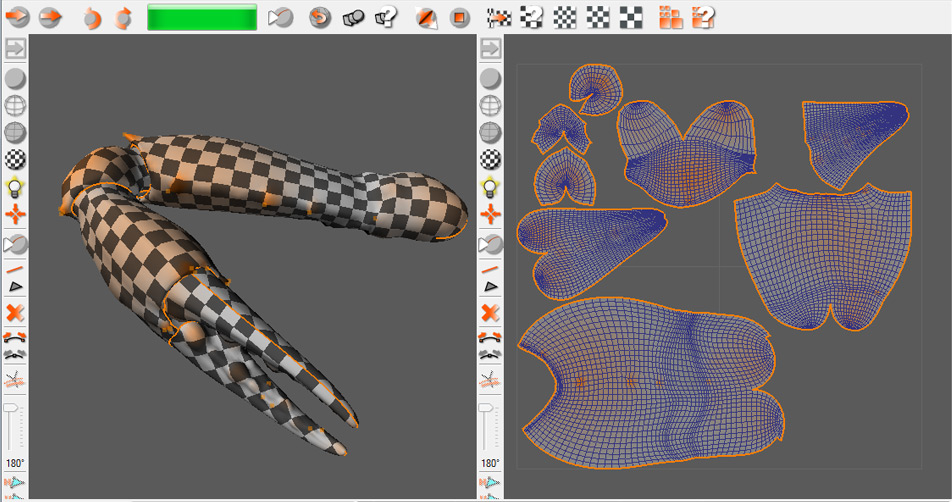Select black triangle face tool in UV view
Image resolution: width=952 pixels, height=502 pixels.
(491, 287)
